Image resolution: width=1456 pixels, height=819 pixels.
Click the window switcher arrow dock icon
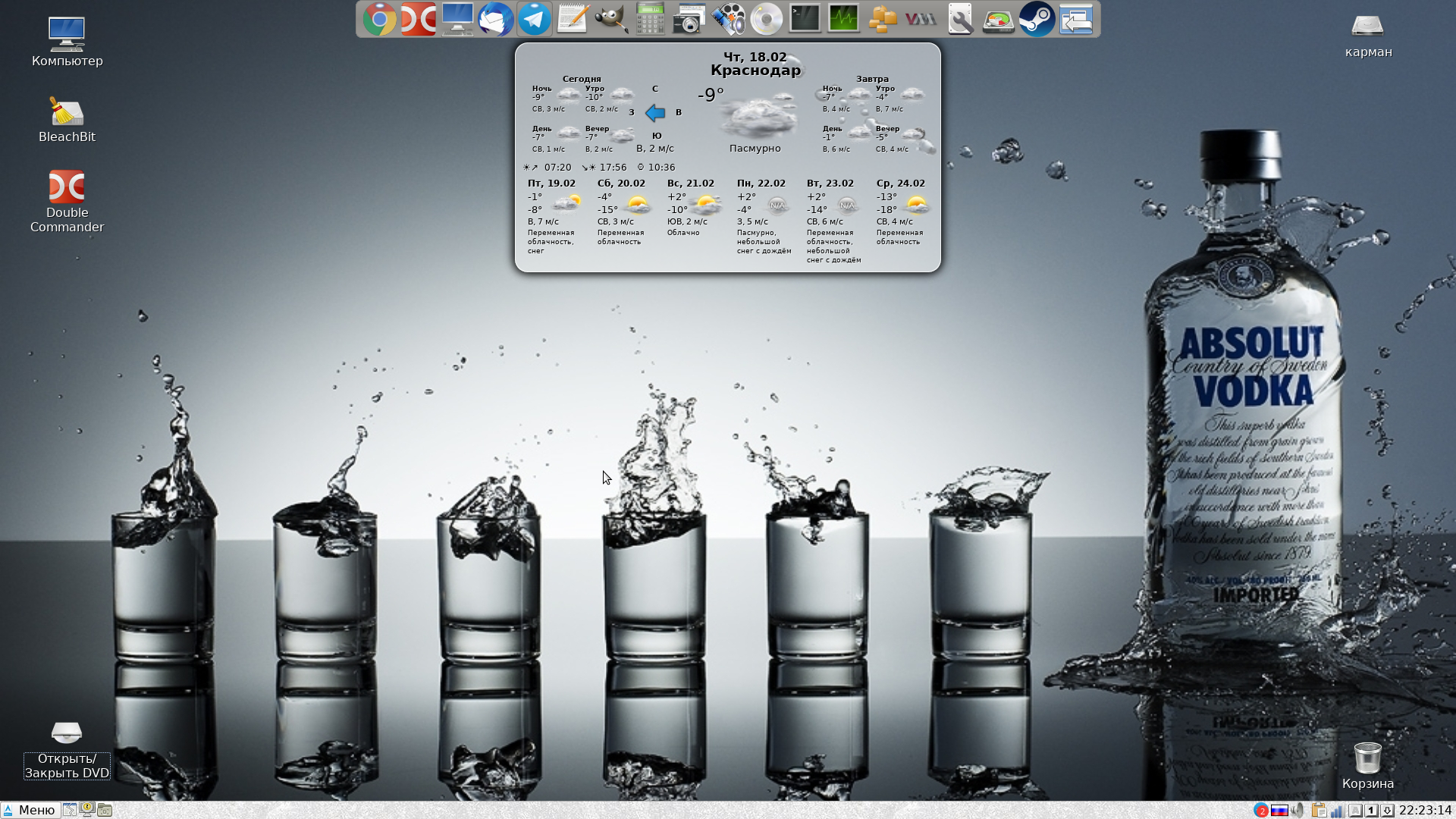[1076, 19]
